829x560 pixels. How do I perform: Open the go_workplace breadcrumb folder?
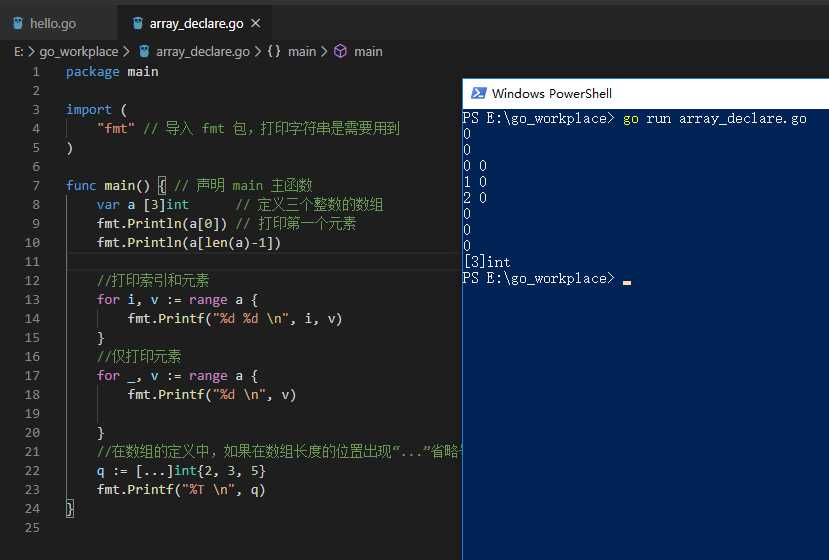(x=79, y=51)
